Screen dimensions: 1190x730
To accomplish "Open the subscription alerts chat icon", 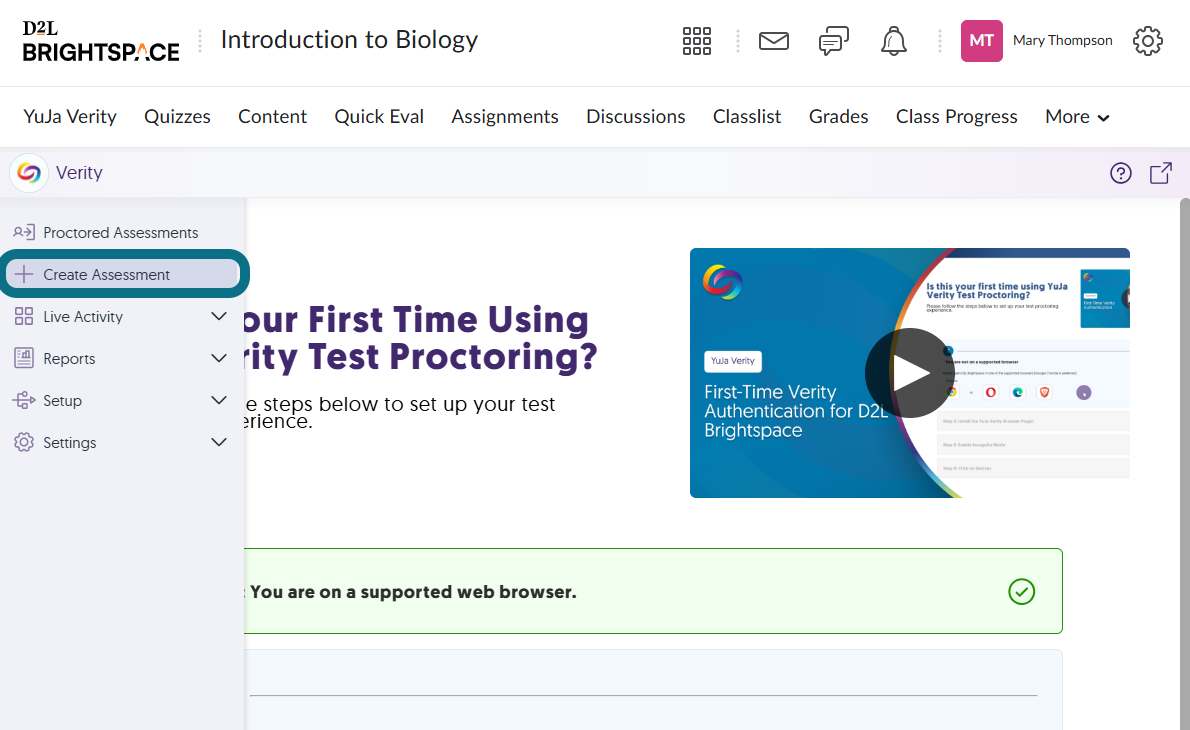I will click(833, 41).
